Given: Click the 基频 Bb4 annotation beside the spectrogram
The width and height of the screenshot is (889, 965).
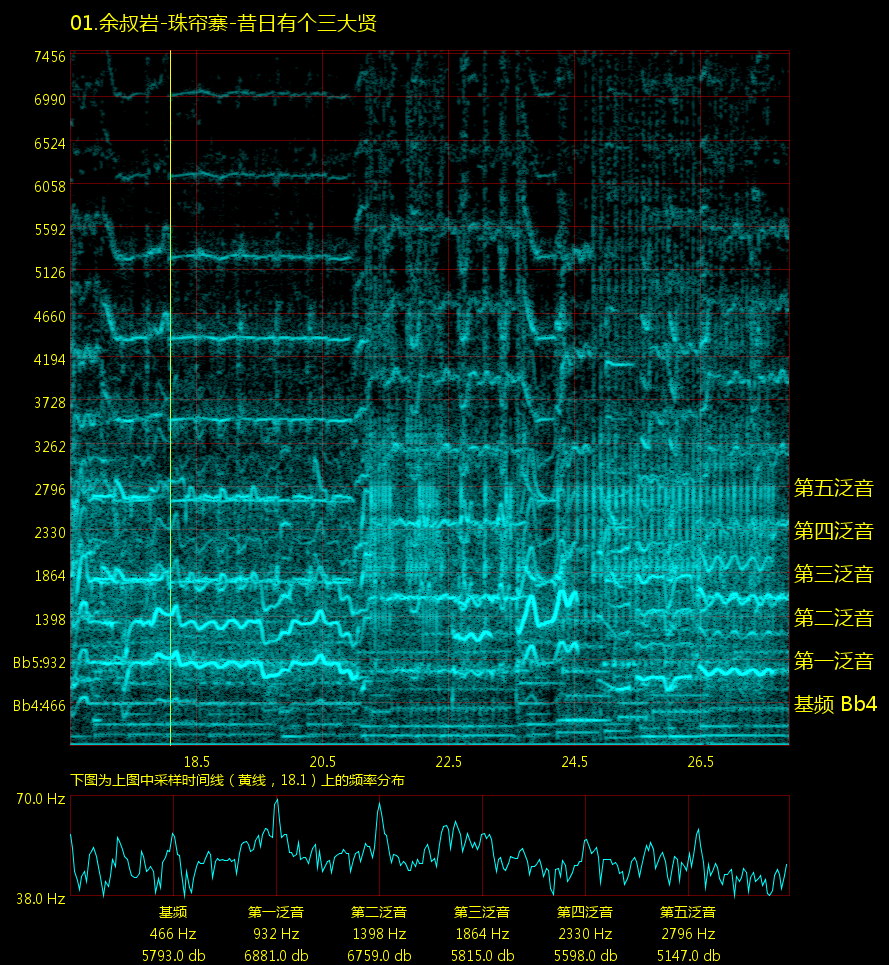Looking at the screenshot, I should [834, 704].
